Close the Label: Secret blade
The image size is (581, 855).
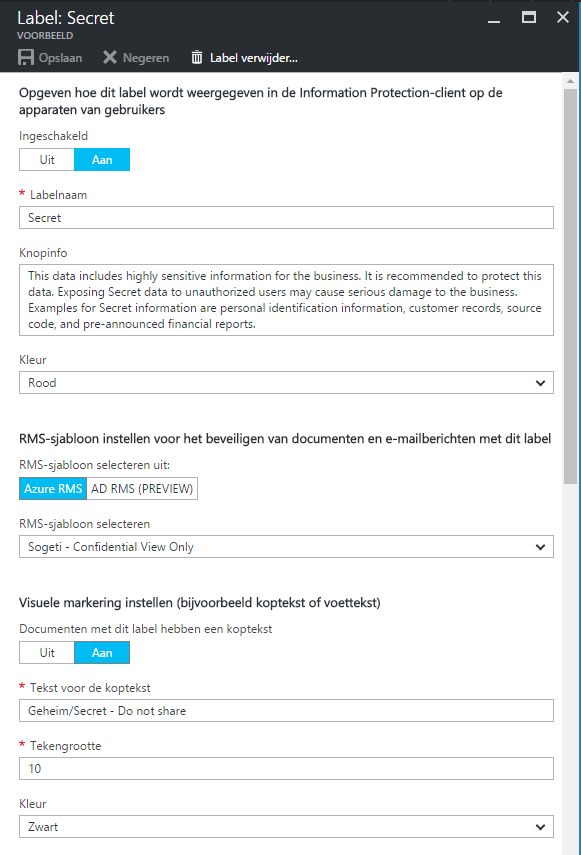[563, 17]
